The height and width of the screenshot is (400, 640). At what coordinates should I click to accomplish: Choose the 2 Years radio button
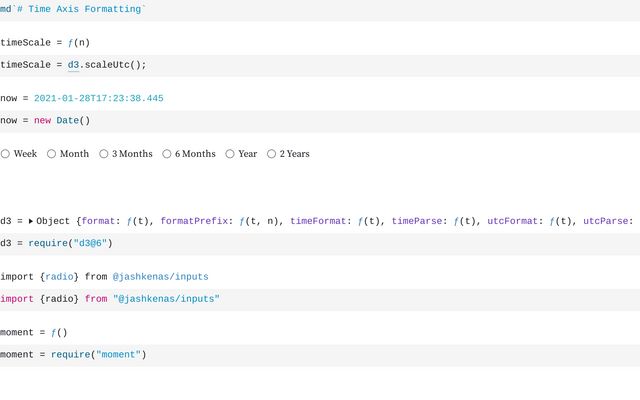[272, 154]
